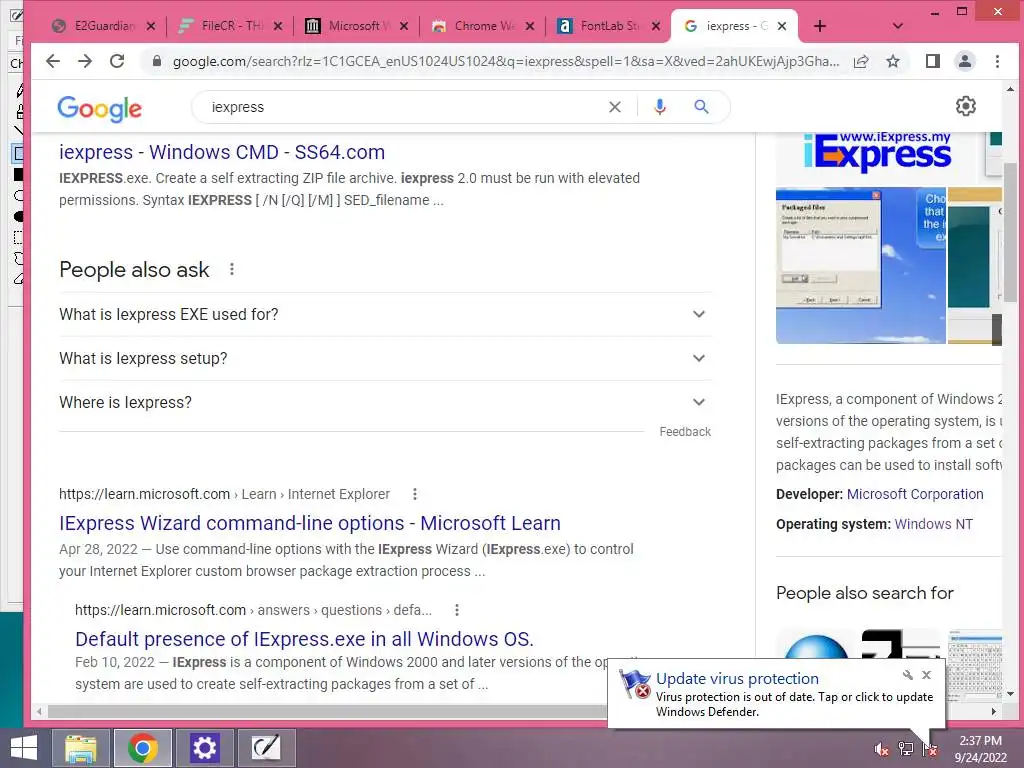Close the E2Guardian tab

(151, 26)
